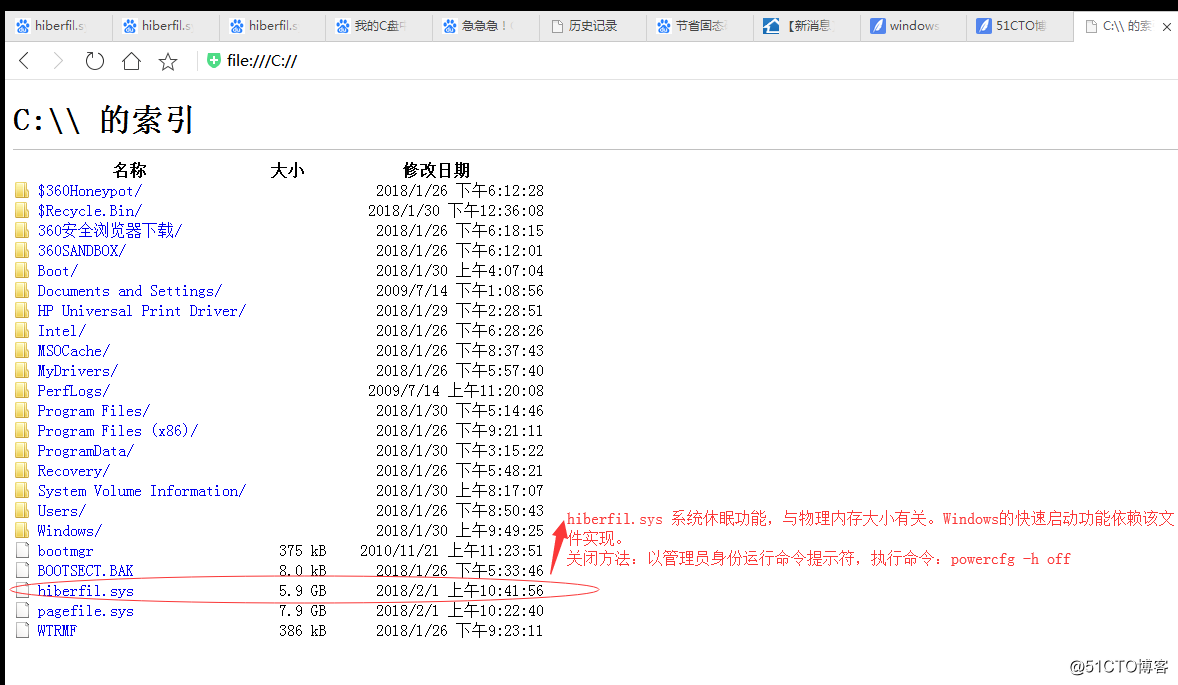Click the 5.9 GB size of hiberfil.sys
1178x685 pixels.
coord(303,591)
